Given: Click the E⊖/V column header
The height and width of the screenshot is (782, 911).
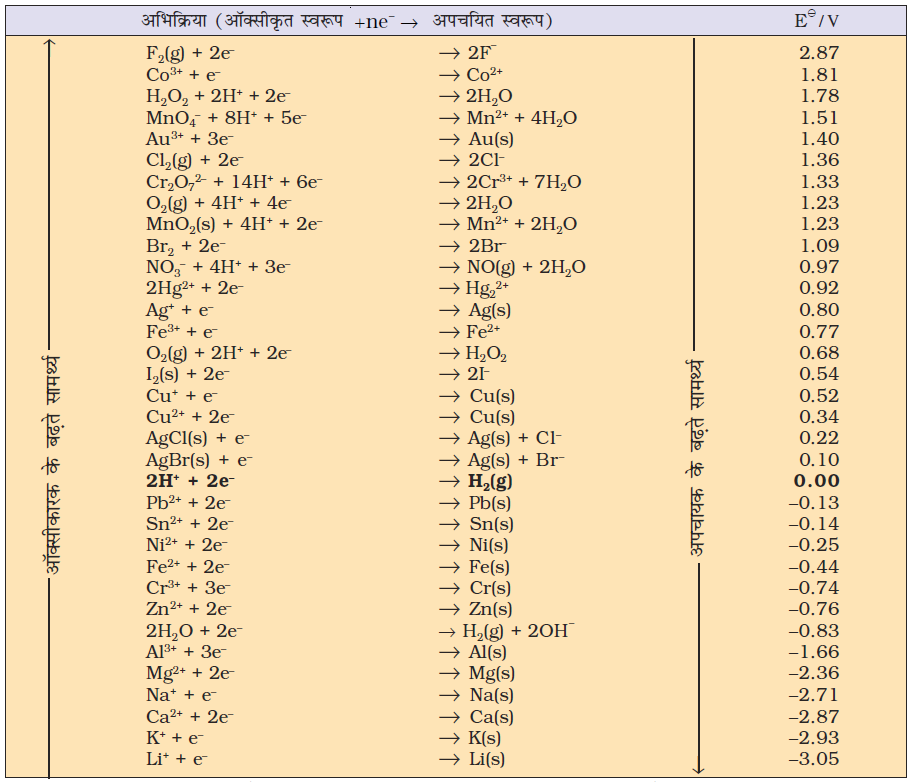Looking at the screenshot, I should click(815, 20).
